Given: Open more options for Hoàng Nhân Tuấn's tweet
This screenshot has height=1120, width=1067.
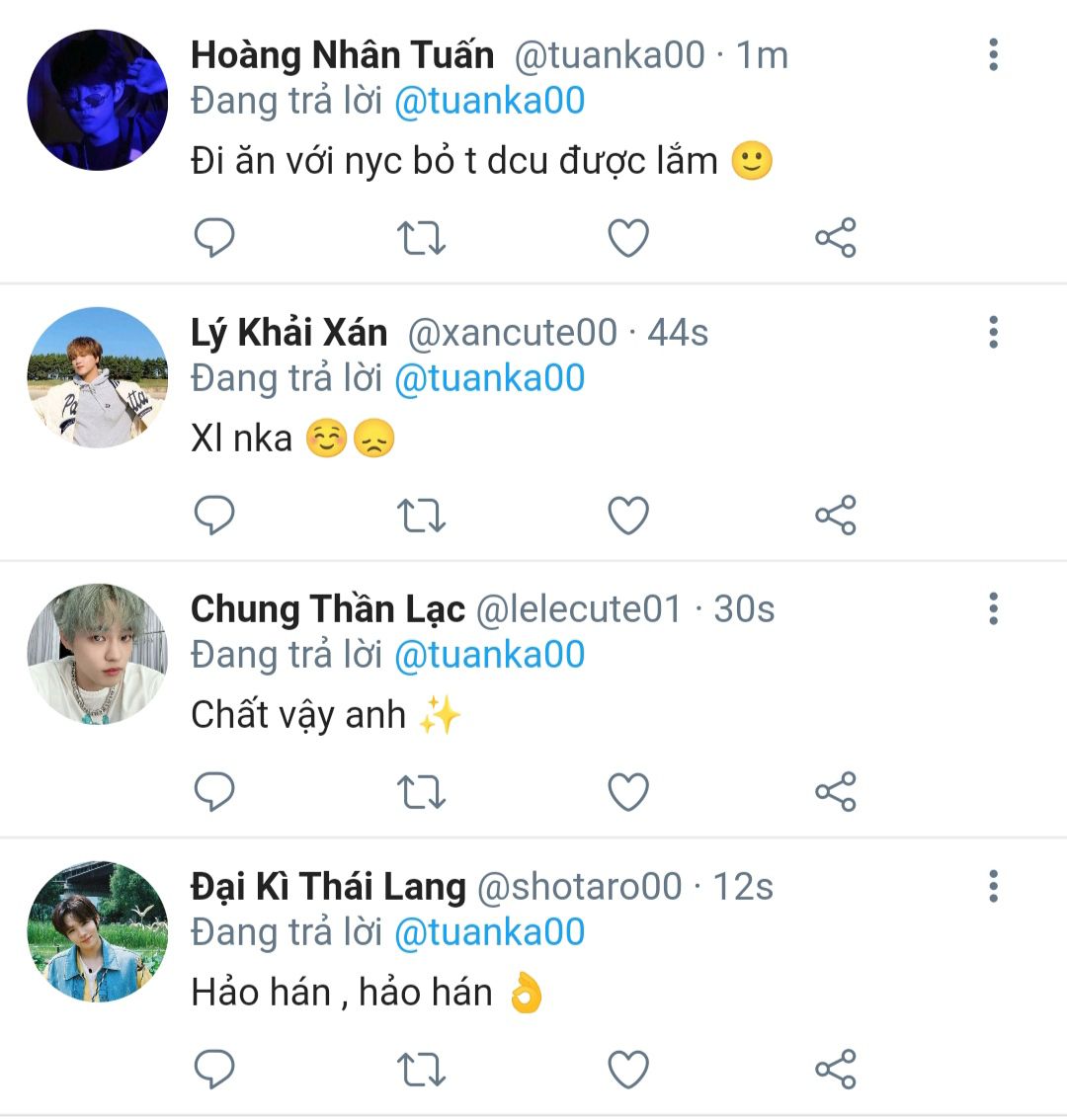Looking at the screenshot, I should 993,55.
